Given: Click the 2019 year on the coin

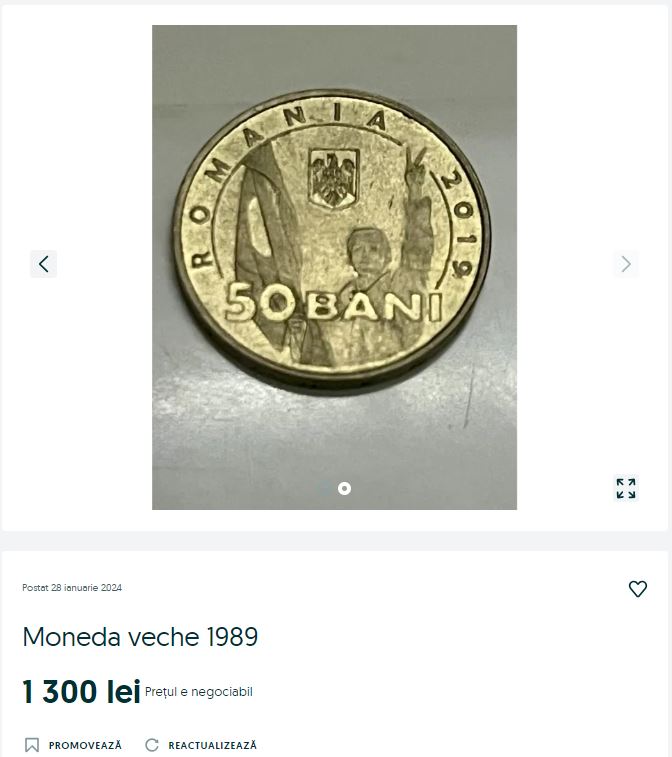Looking at the screenshot, I should tap(460, 223).
